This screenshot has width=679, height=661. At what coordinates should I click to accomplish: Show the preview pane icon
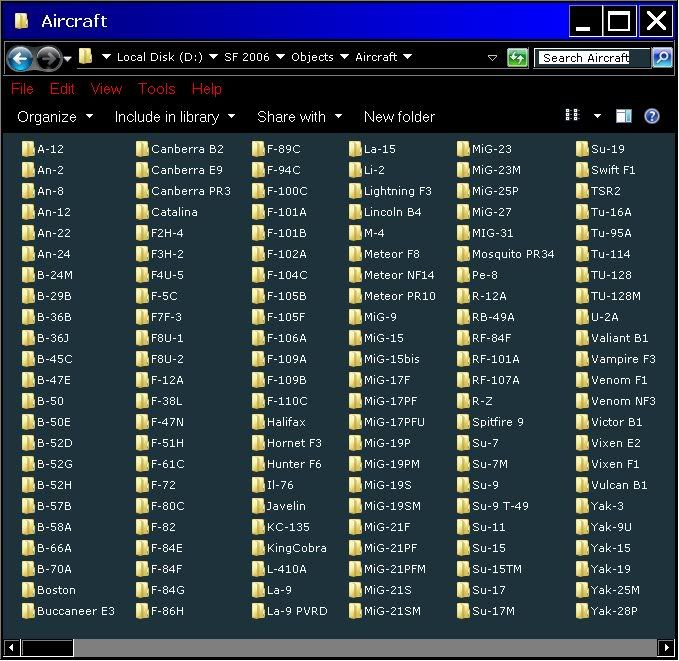(x=623, y=116)
